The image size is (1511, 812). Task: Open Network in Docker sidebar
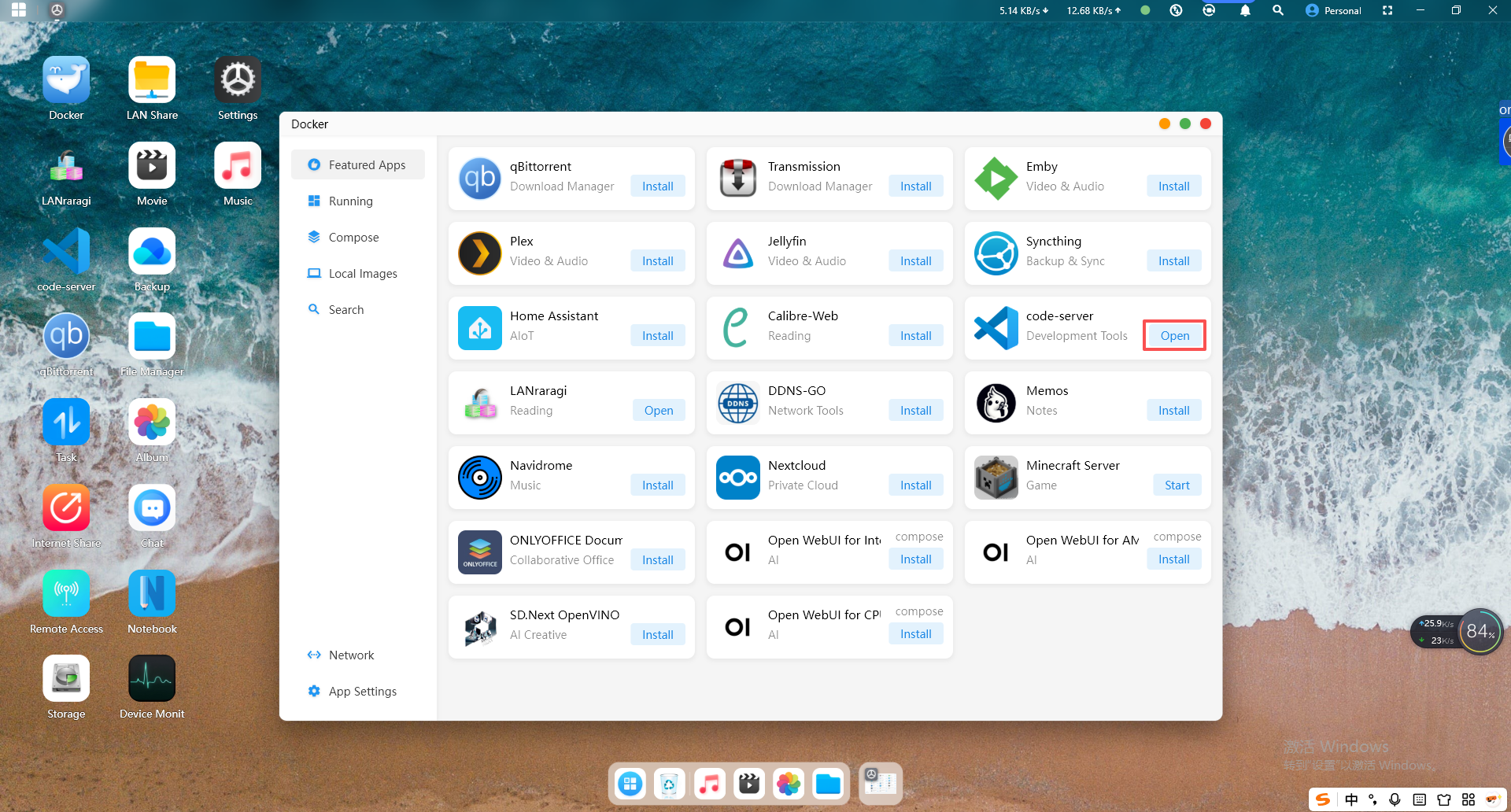pos(358,655)
